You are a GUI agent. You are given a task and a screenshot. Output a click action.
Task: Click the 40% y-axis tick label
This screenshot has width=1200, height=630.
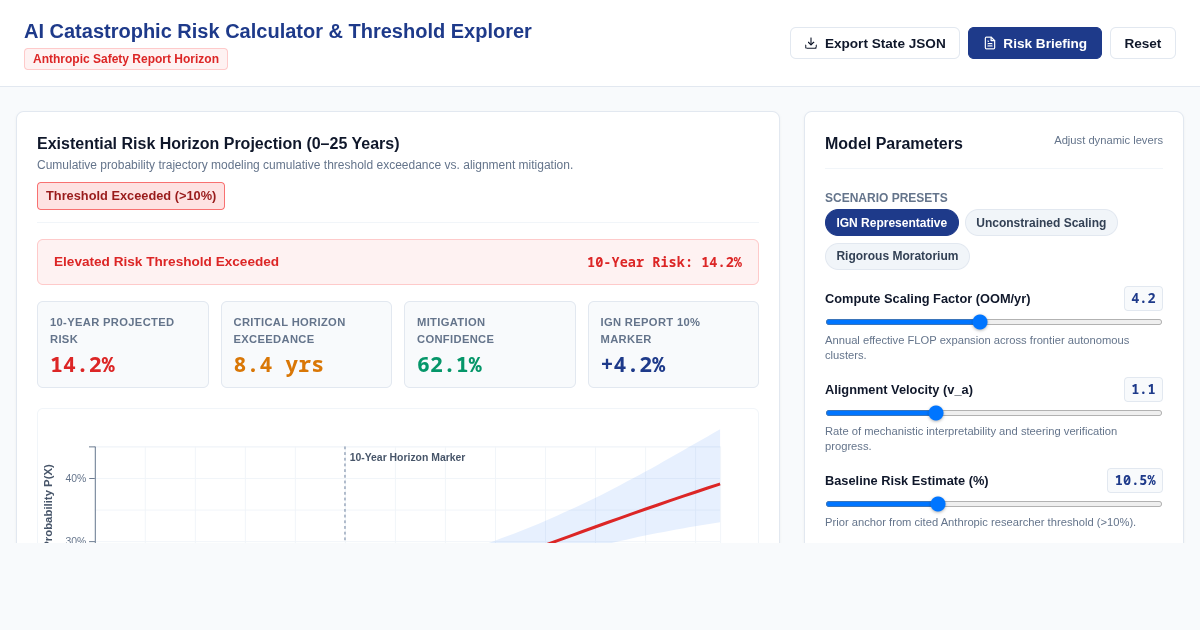point(76,479)
